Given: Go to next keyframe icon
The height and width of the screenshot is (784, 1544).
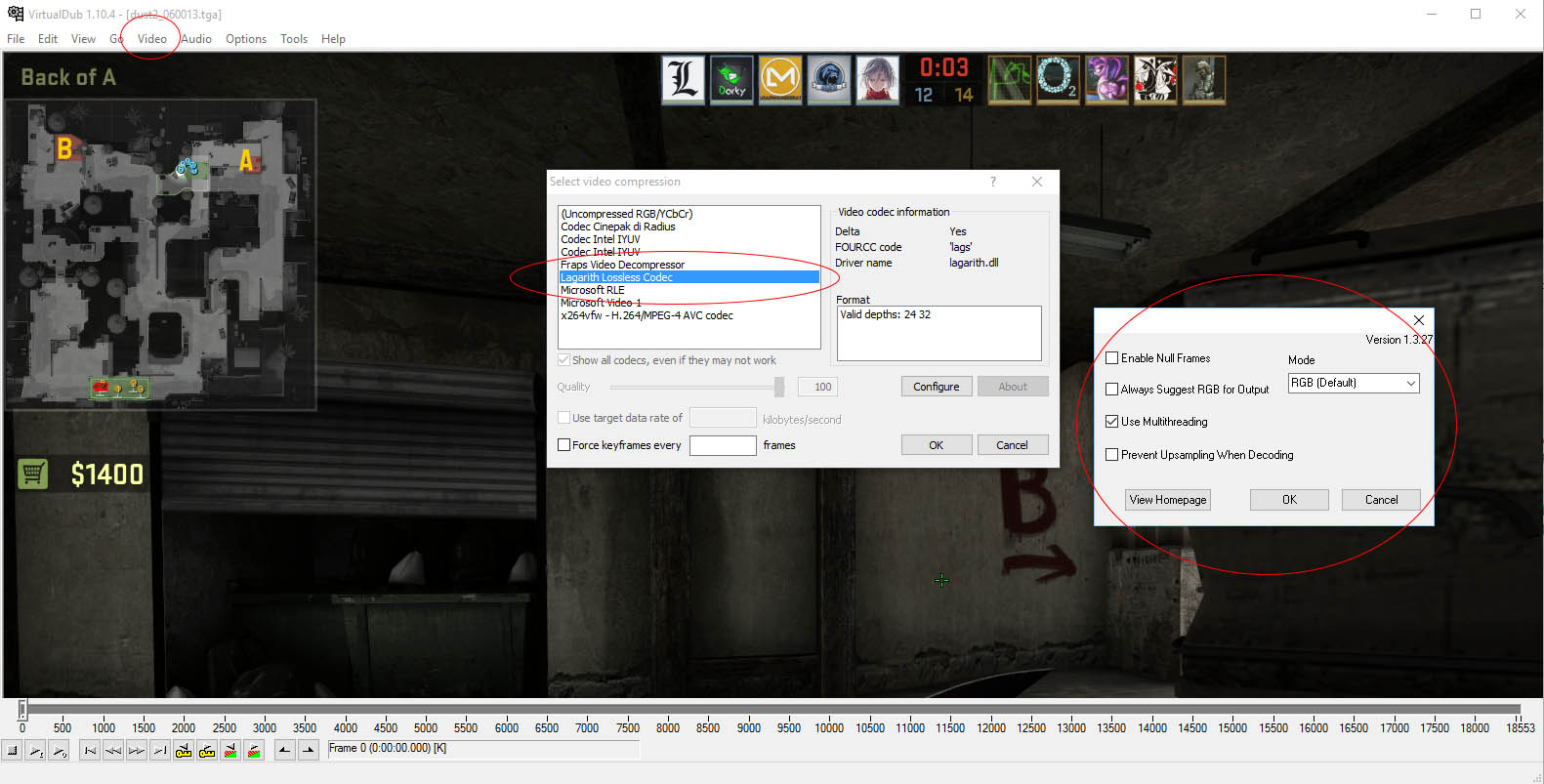Looking at the screenshot, I should (207, 751).
